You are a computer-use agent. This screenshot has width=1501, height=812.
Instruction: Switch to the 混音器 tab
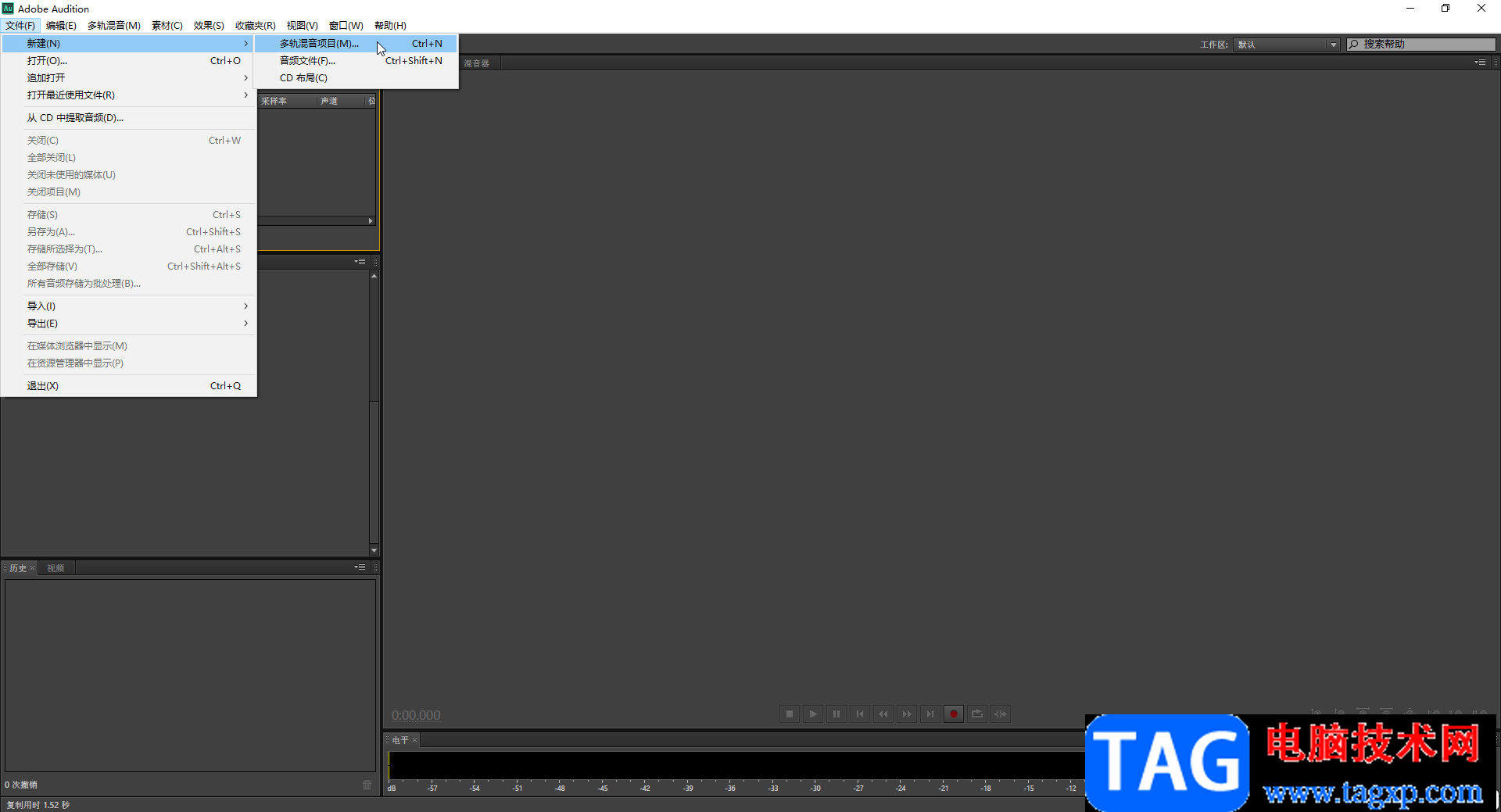476,63
